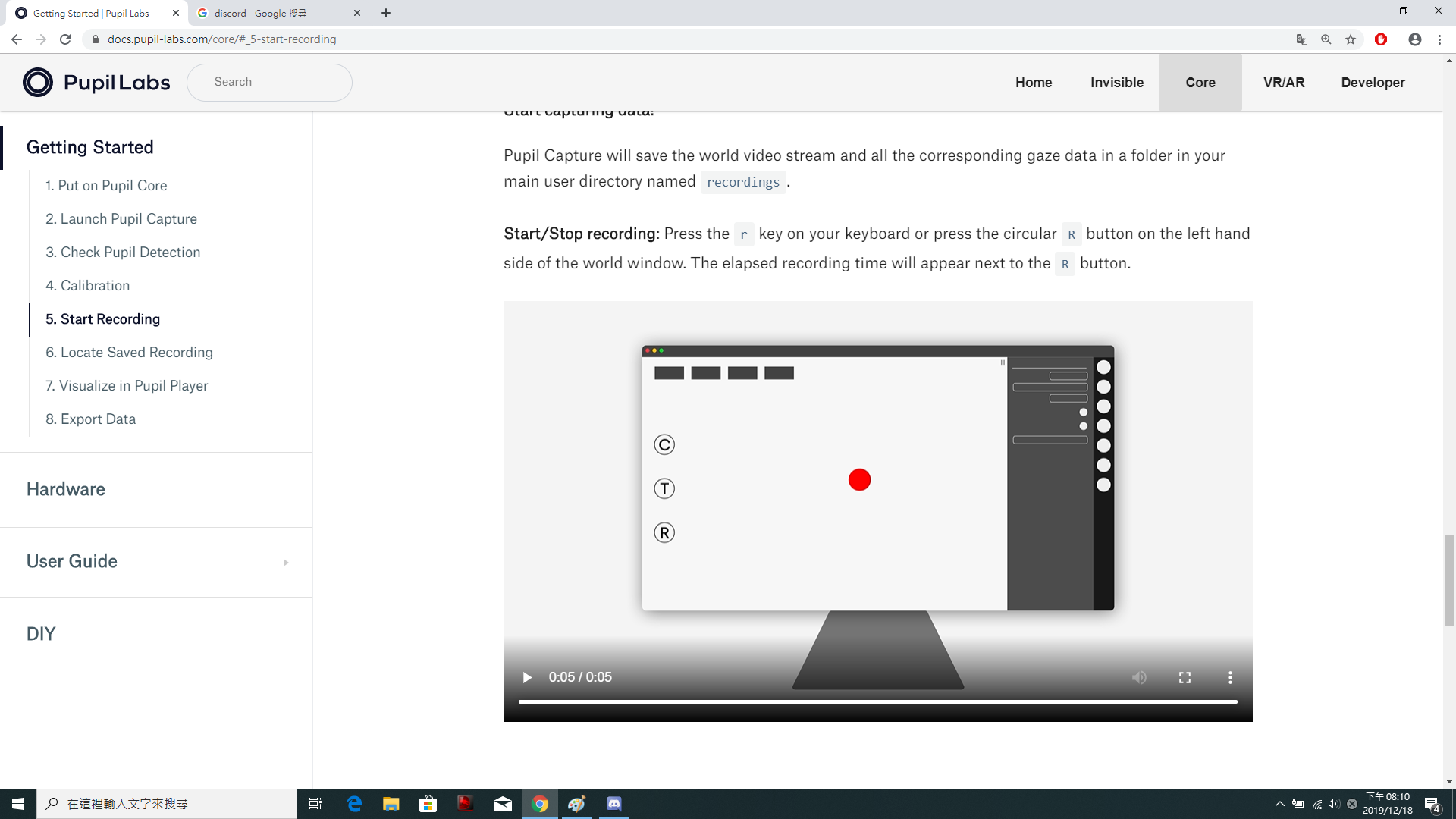Open the Chrome three-dot menu

click(1439, 39)
